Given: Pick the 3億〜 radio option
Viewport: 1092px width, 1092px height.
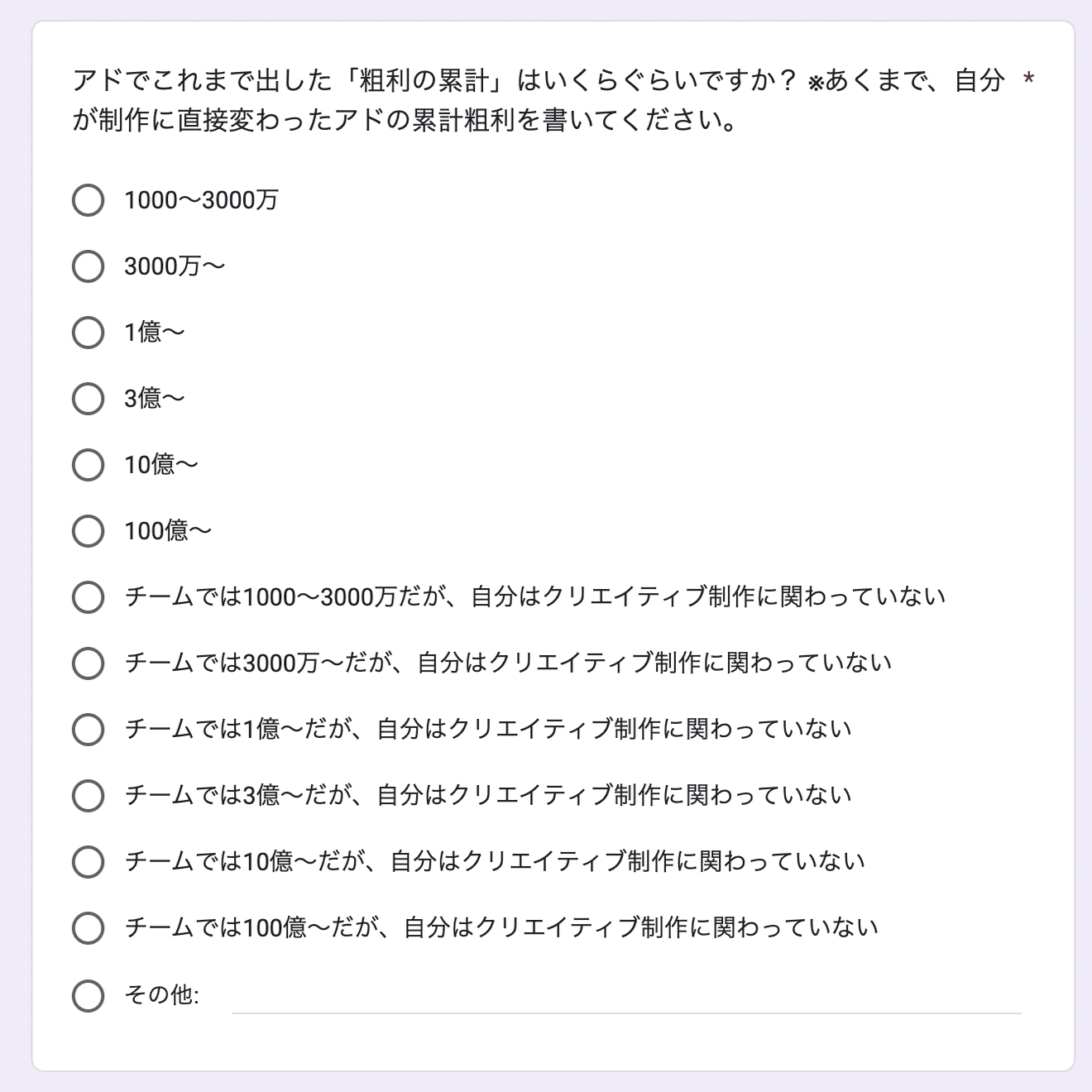Looking at the screenshot, I should 88,399.
